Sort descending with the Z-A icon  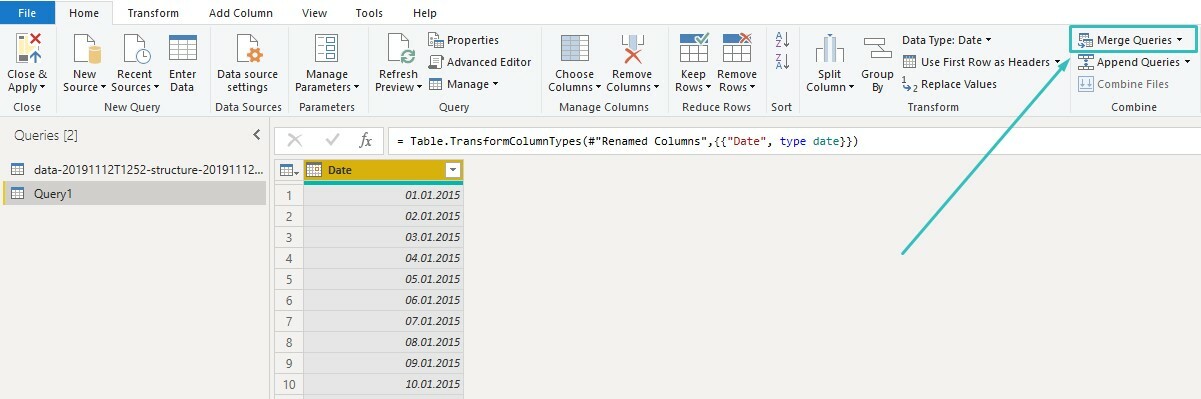click(782, 62)
